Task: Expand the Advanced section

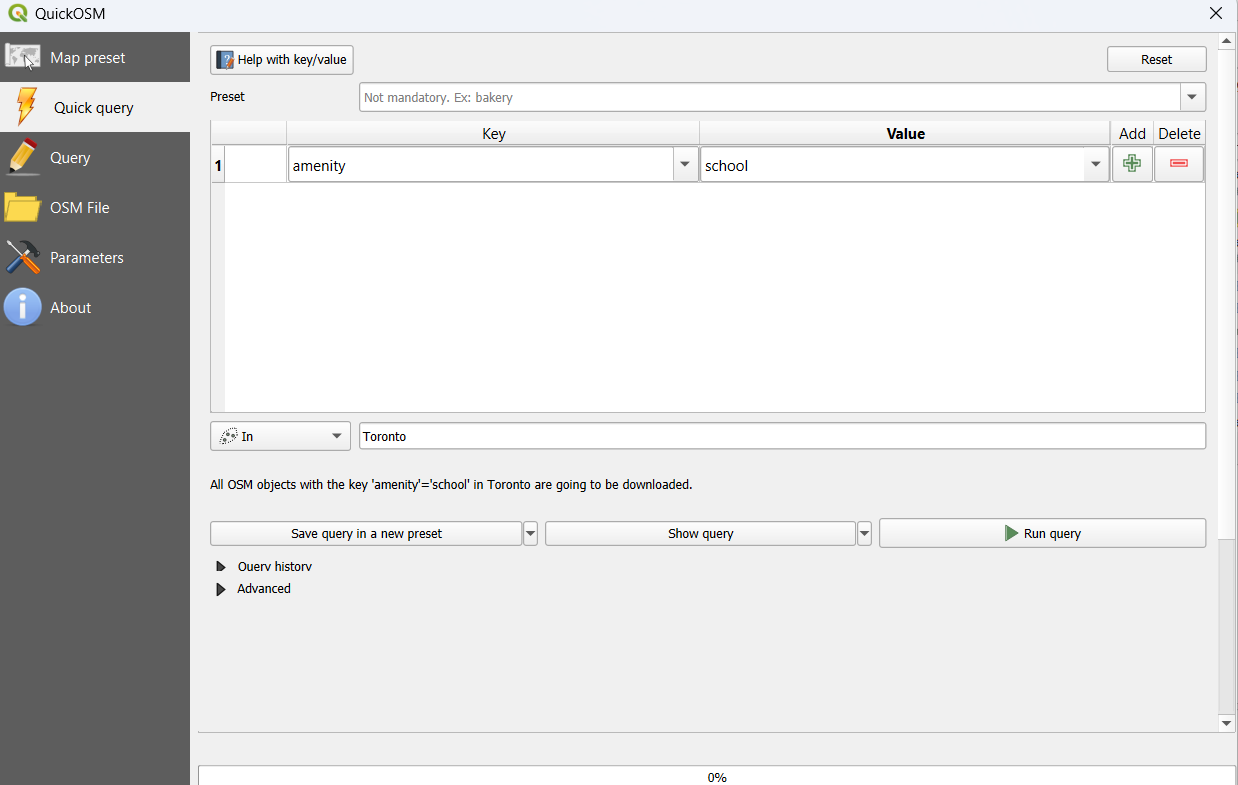Action: [221, 589]
